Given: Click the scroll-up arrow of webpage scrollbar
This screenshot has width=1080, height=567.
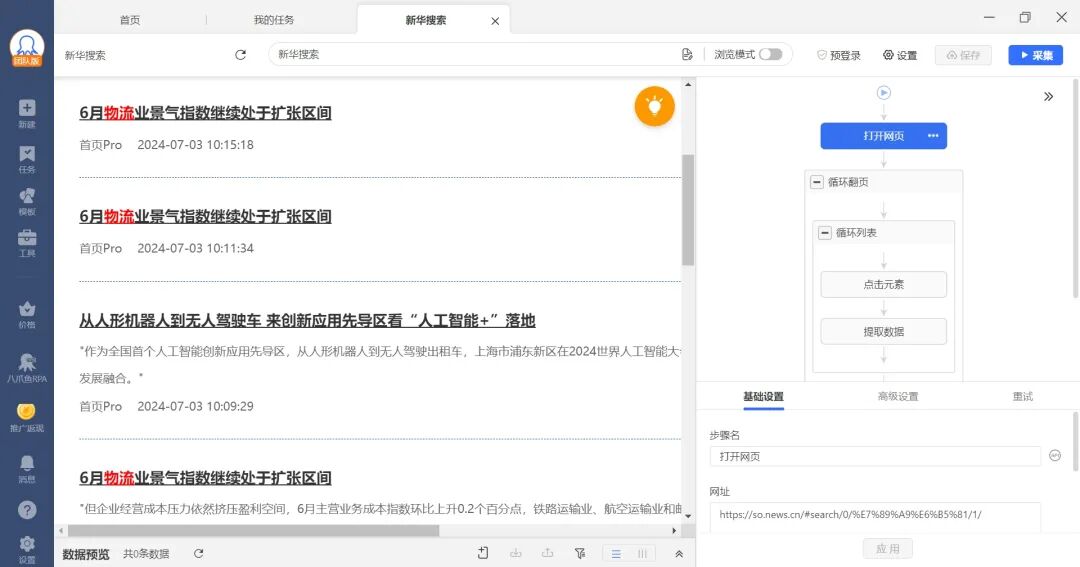Looking at the screenshot, I should pos(688,84).
